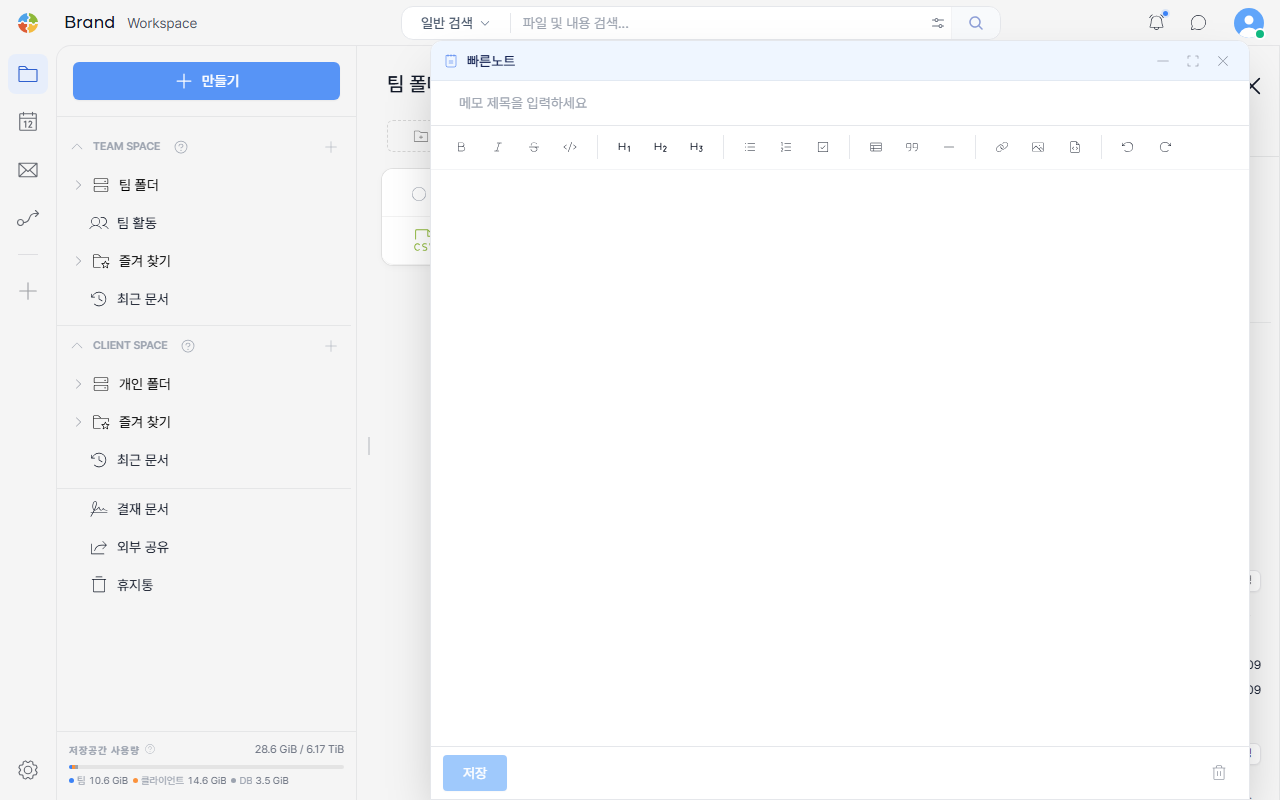Expand the 개인 폴더 tree node

78,384
